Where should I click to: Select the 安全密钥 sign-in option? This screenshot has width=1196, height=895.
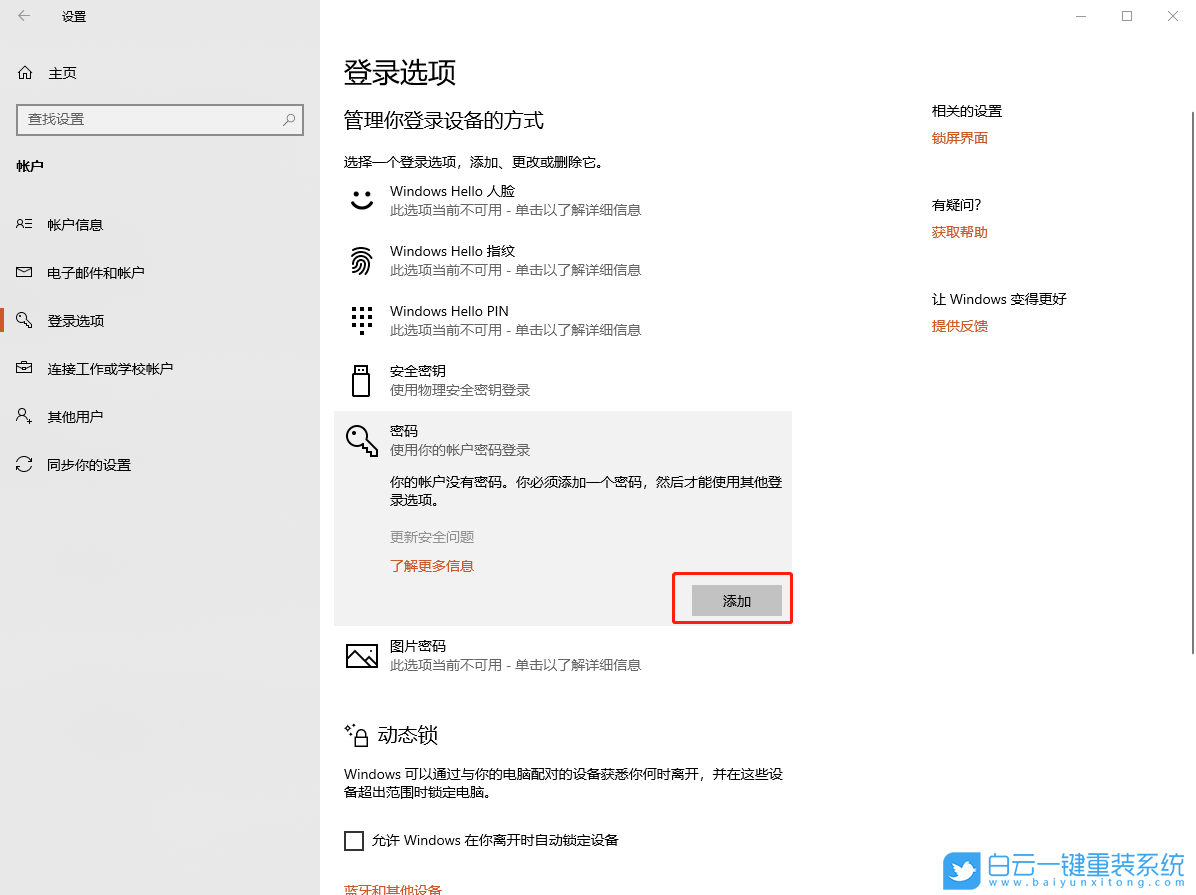click(420, 371)
